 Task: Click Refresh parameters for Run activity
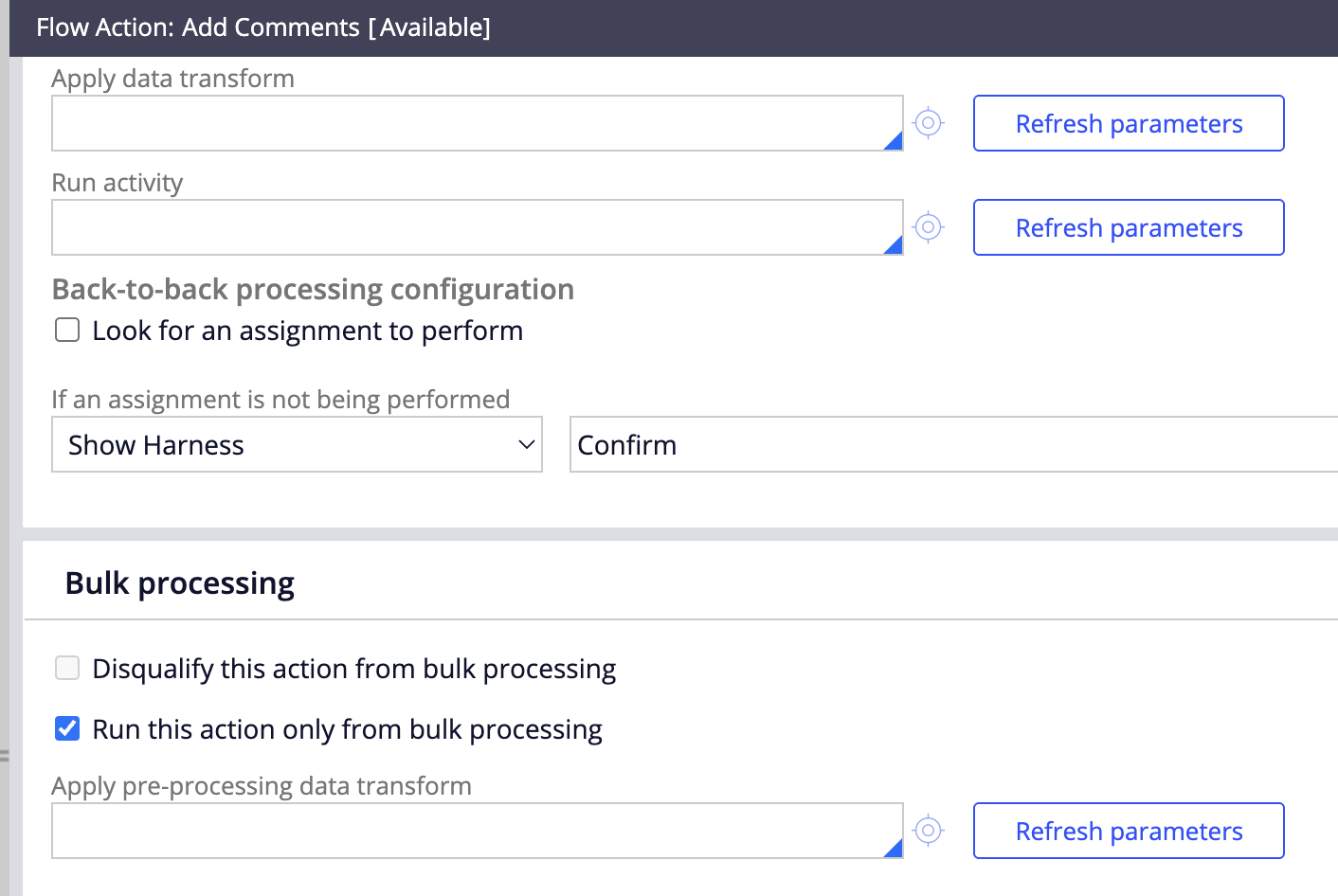point(1128,227)
